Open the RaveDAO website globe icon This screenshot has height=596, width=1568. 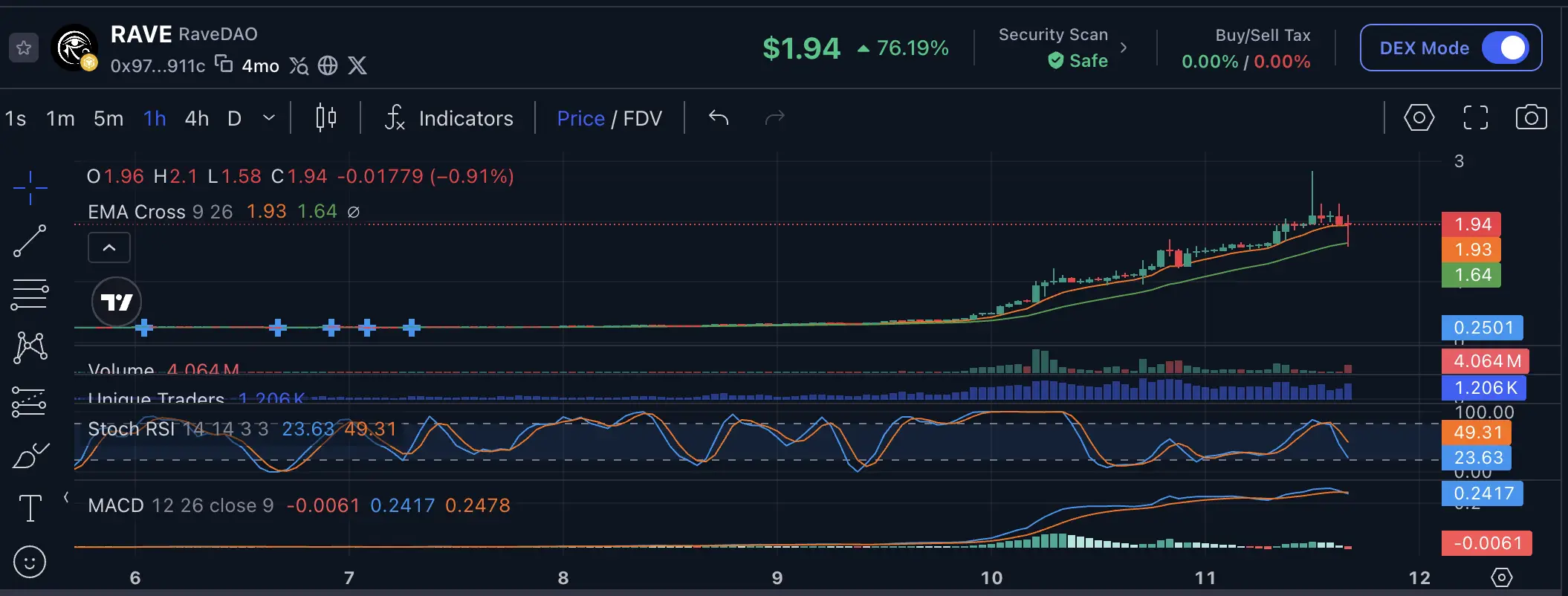click(x=328, y=65)
